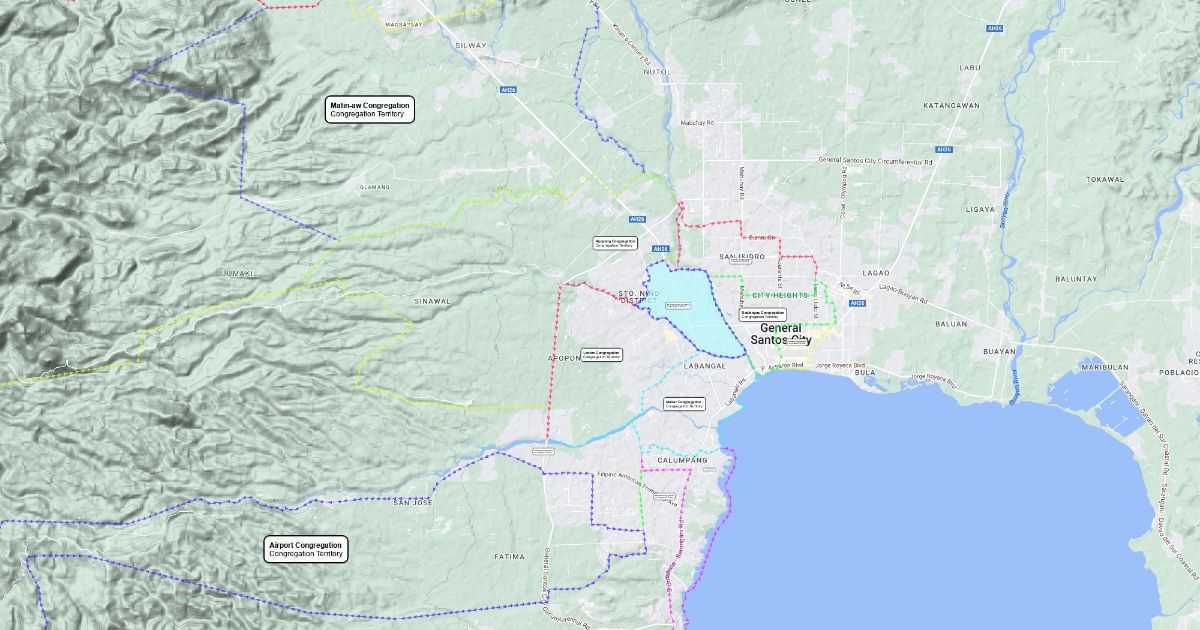Open the Apopong Congregation label box

616,243
